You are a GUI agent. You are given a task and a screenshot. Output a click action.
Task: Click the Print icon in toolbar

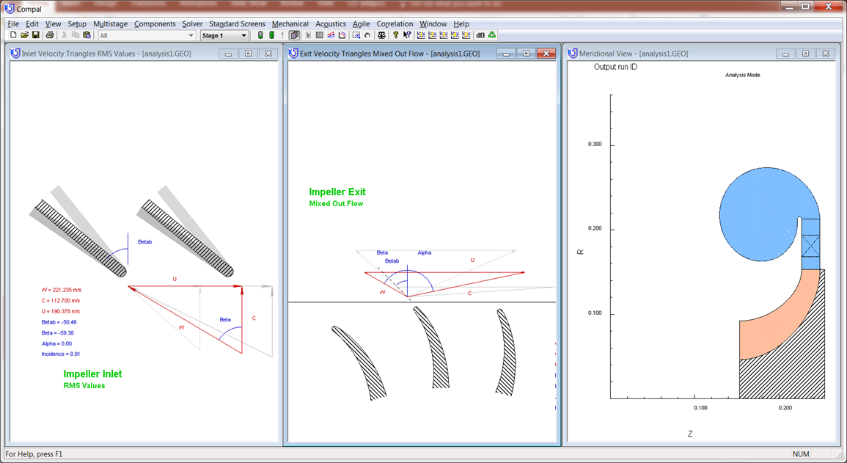click(x=50, y=35)
